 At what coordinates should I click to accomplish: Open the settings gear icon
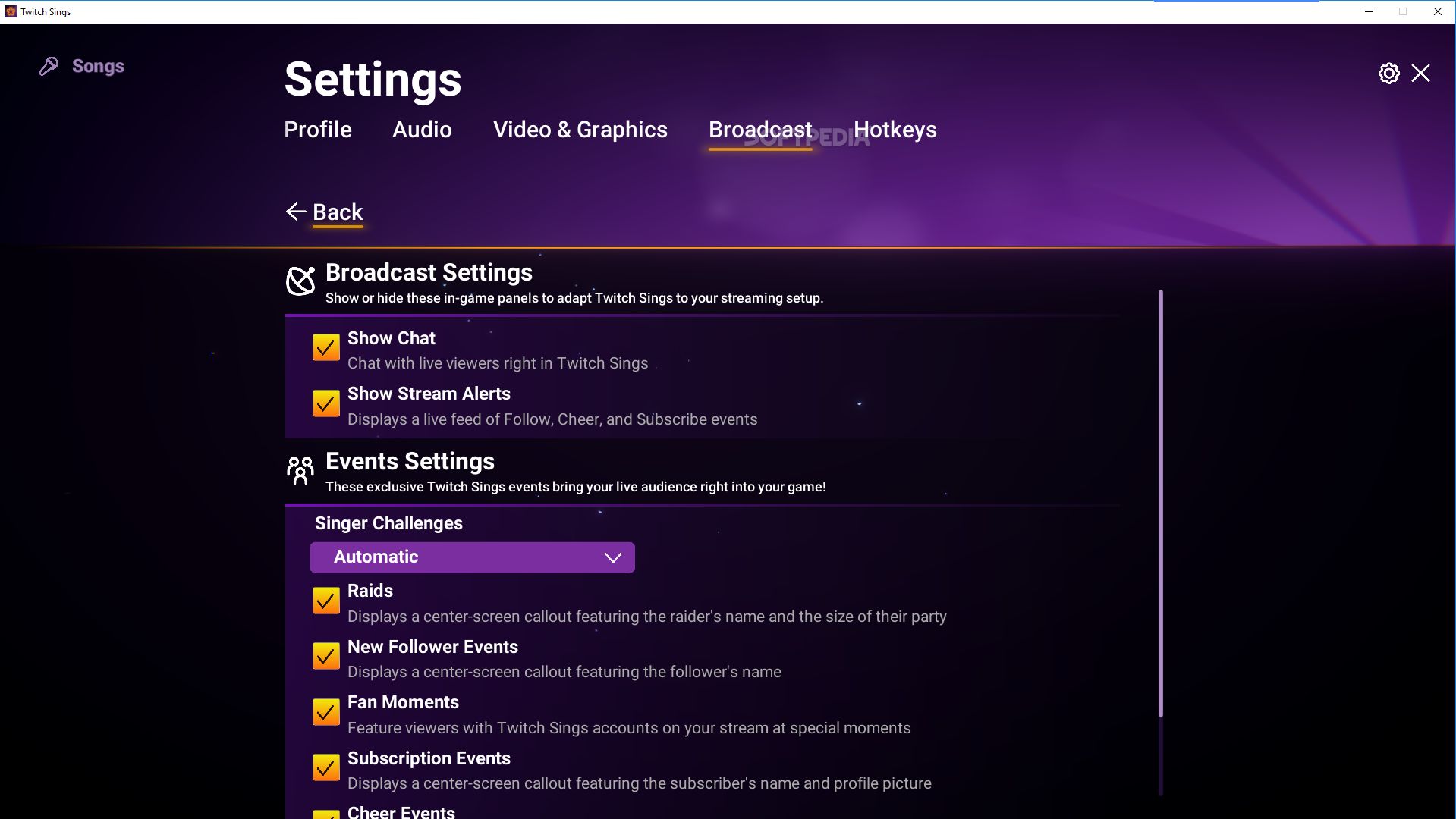(1388, 74)
